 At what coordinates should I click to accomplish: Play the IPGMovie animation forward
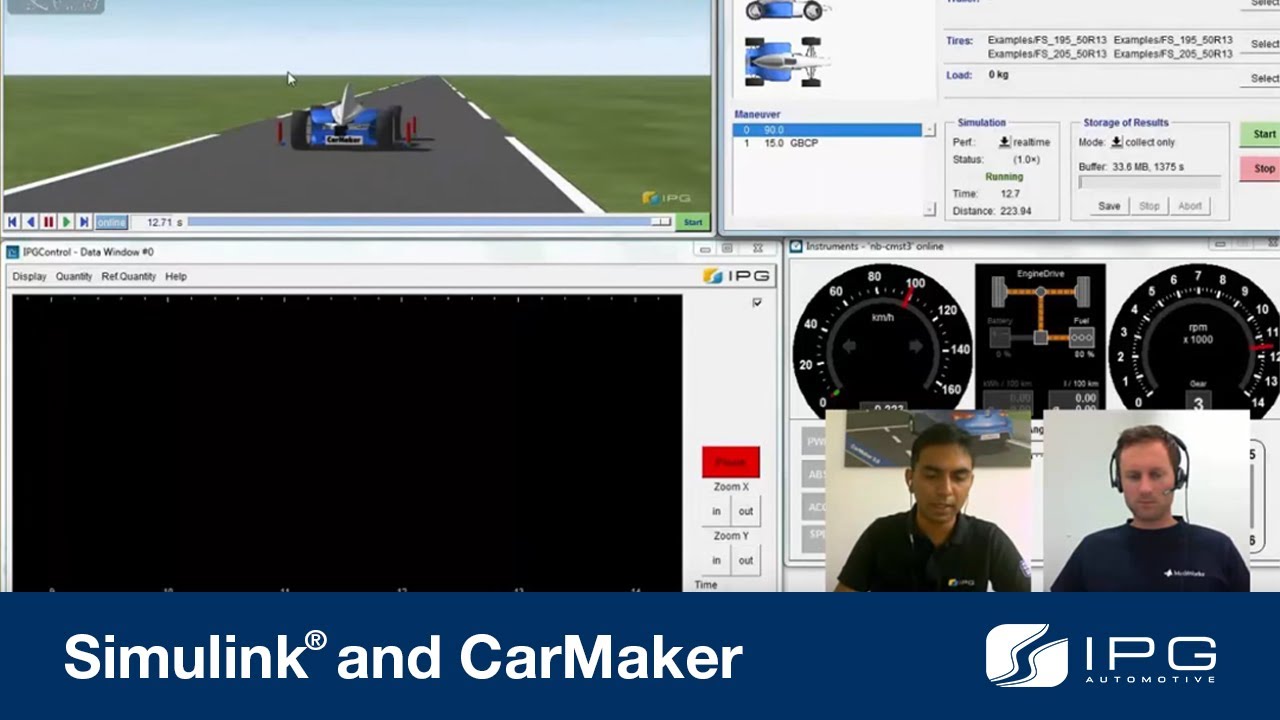point(66,222)
